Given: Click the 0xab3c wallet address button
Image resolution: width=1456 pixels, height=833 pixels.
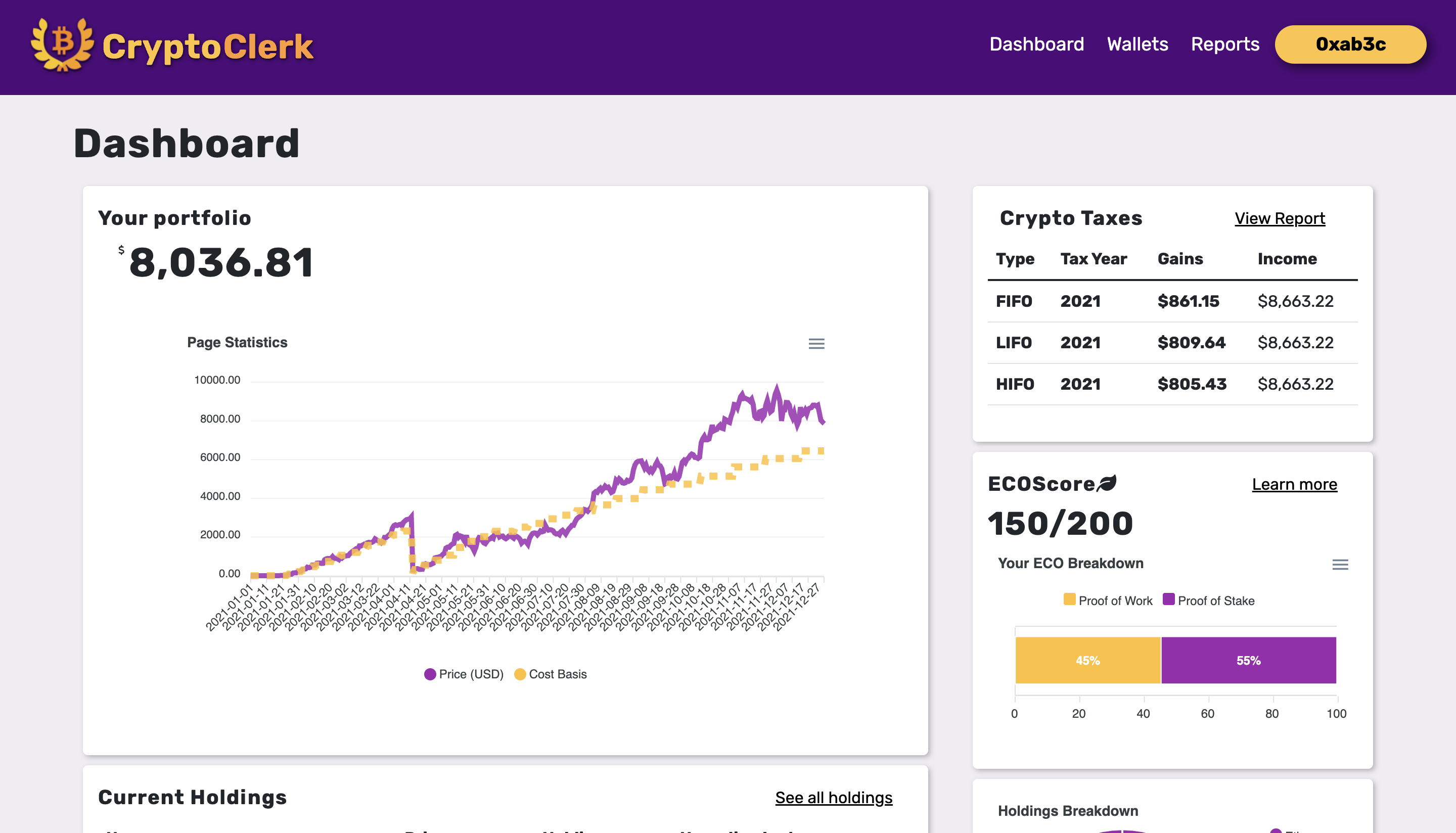Looking at the screenshot, I should pyautogui.click(x=1350, y=44).
